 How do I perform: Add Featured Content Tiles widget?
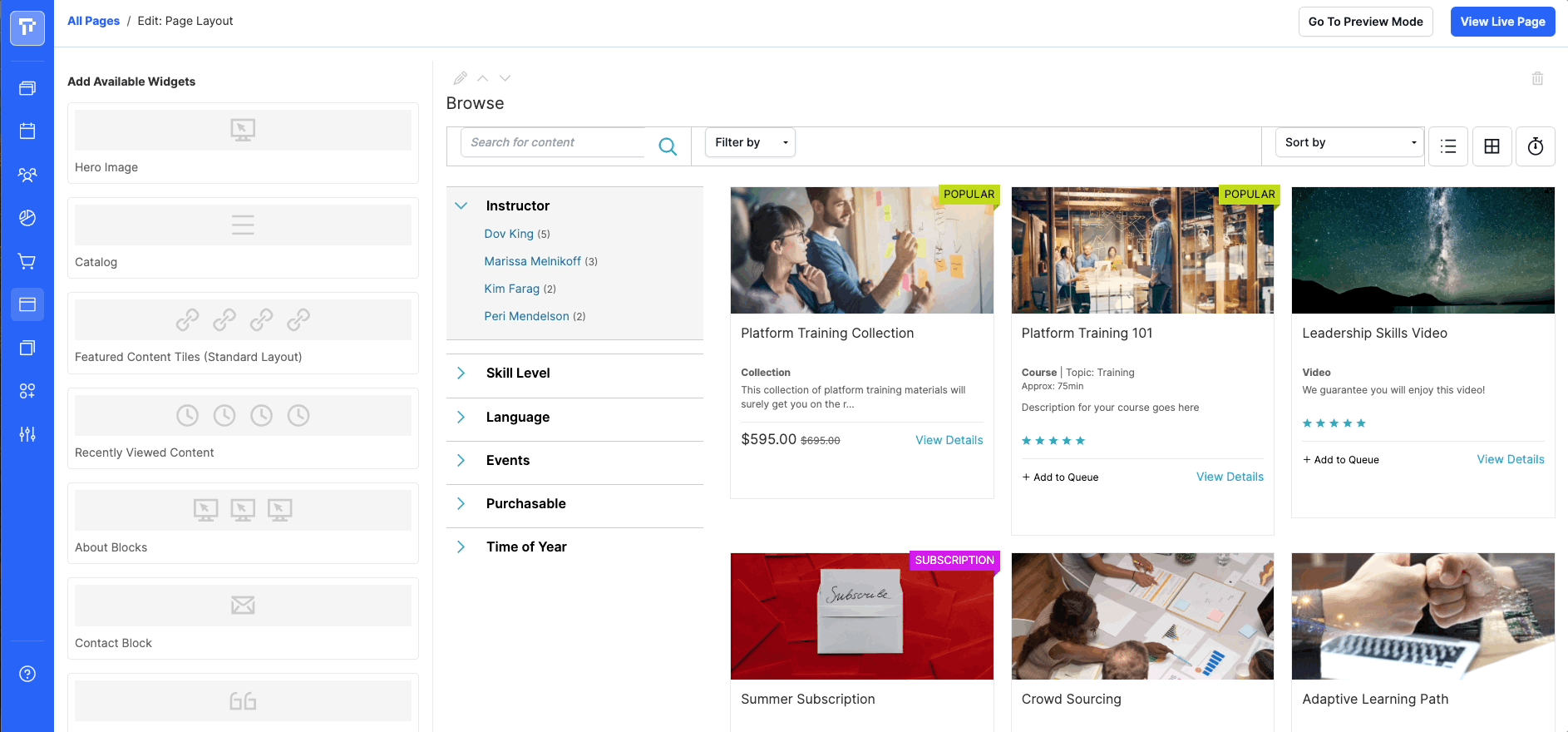point(243,333)
